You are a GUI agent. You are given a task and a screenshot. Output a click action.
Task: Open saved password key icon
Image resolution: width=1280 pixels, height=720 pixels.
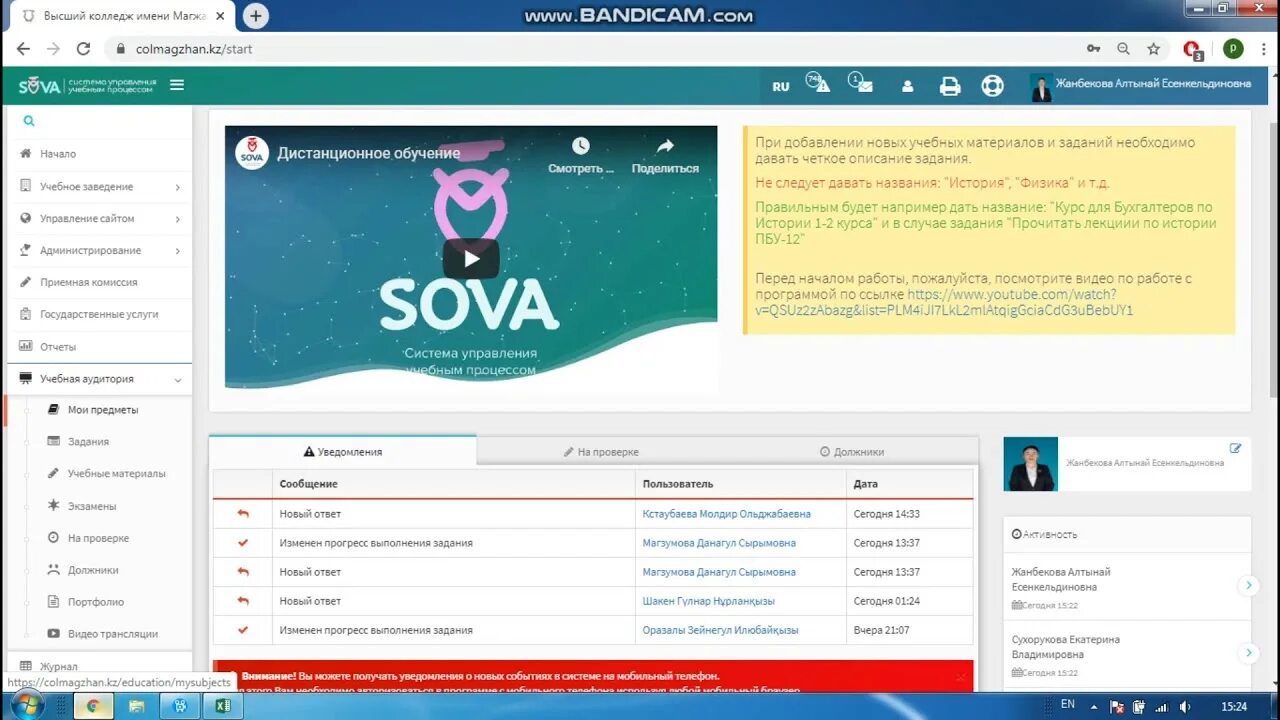(1093, 49)
